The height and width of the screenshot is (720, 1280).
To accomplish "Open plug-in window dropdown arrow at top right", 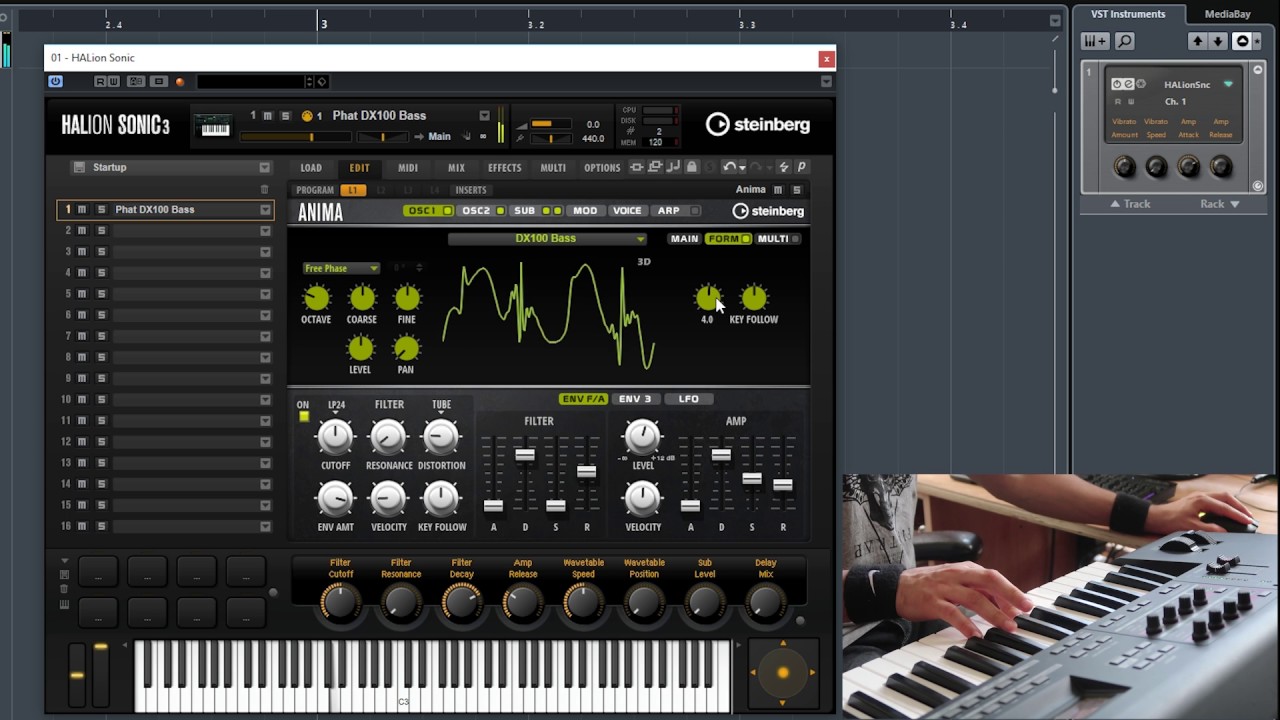I will [x=826, y=81].
